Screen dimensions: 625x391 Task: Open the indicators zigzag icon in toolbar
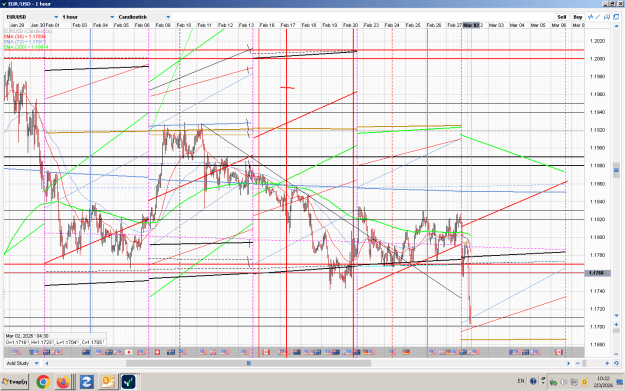pos(590,17)
